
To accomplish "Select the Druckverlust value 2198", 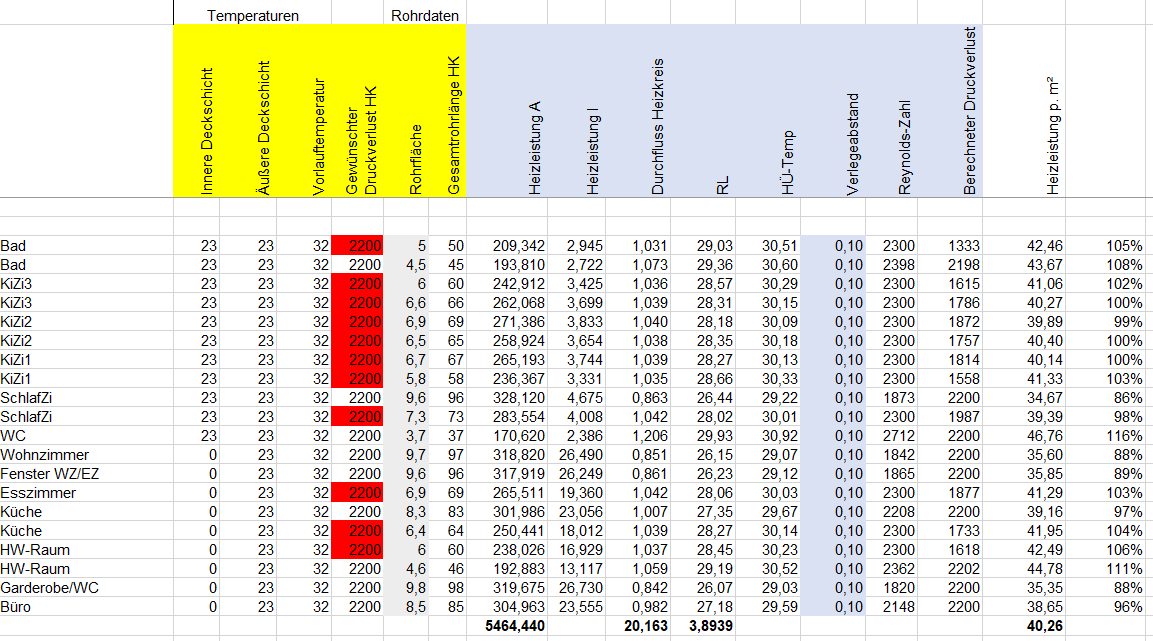I will point(964,265).
